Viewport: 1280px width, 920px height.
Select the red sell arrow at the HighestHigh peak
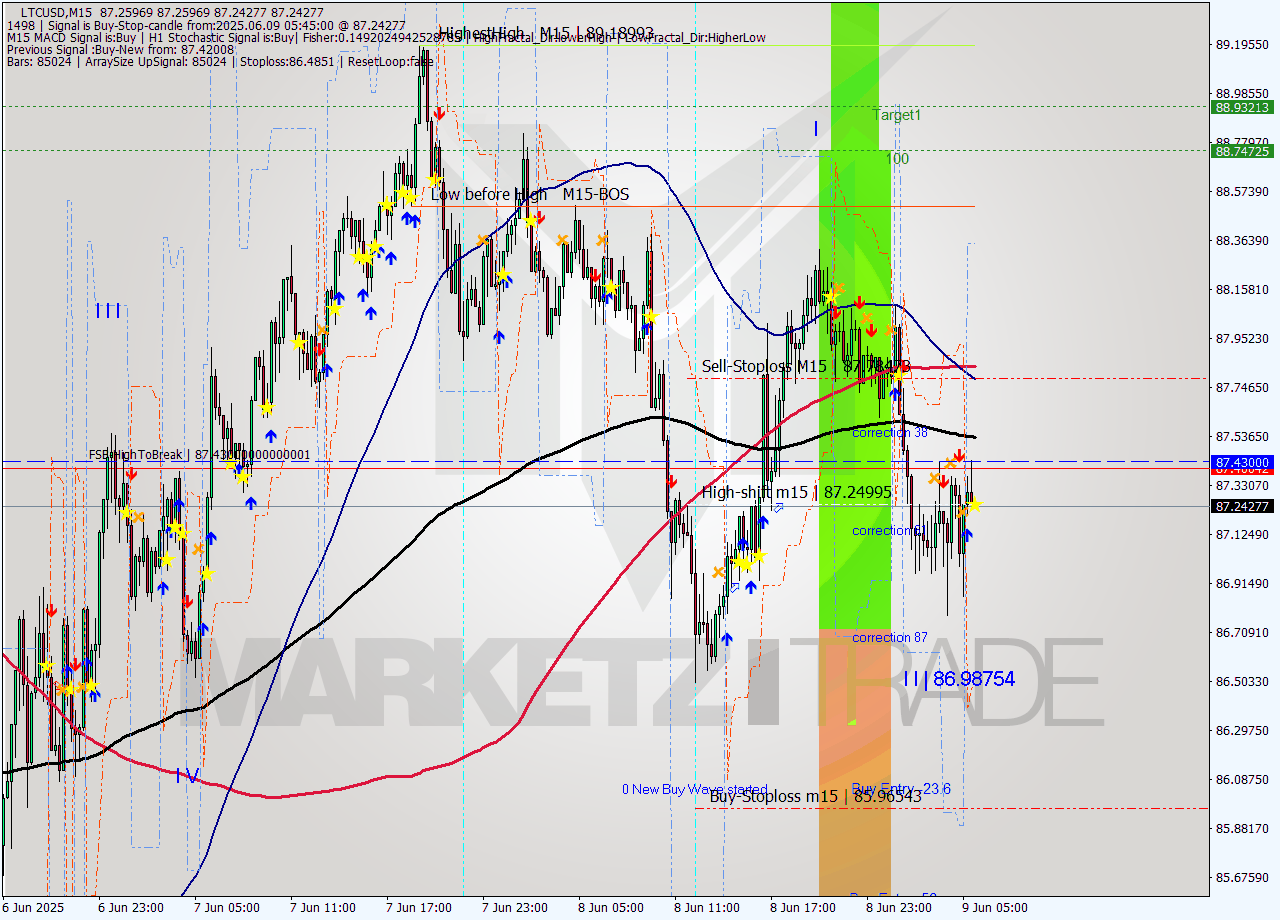pos(440,113)
